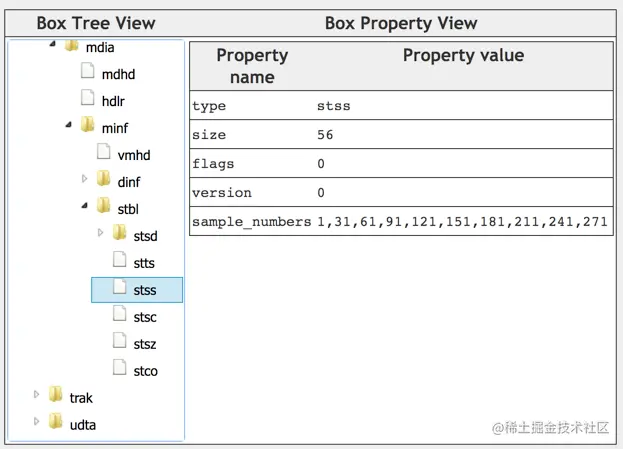
Task: Select the dinf box label
Action: pos(129,182)
